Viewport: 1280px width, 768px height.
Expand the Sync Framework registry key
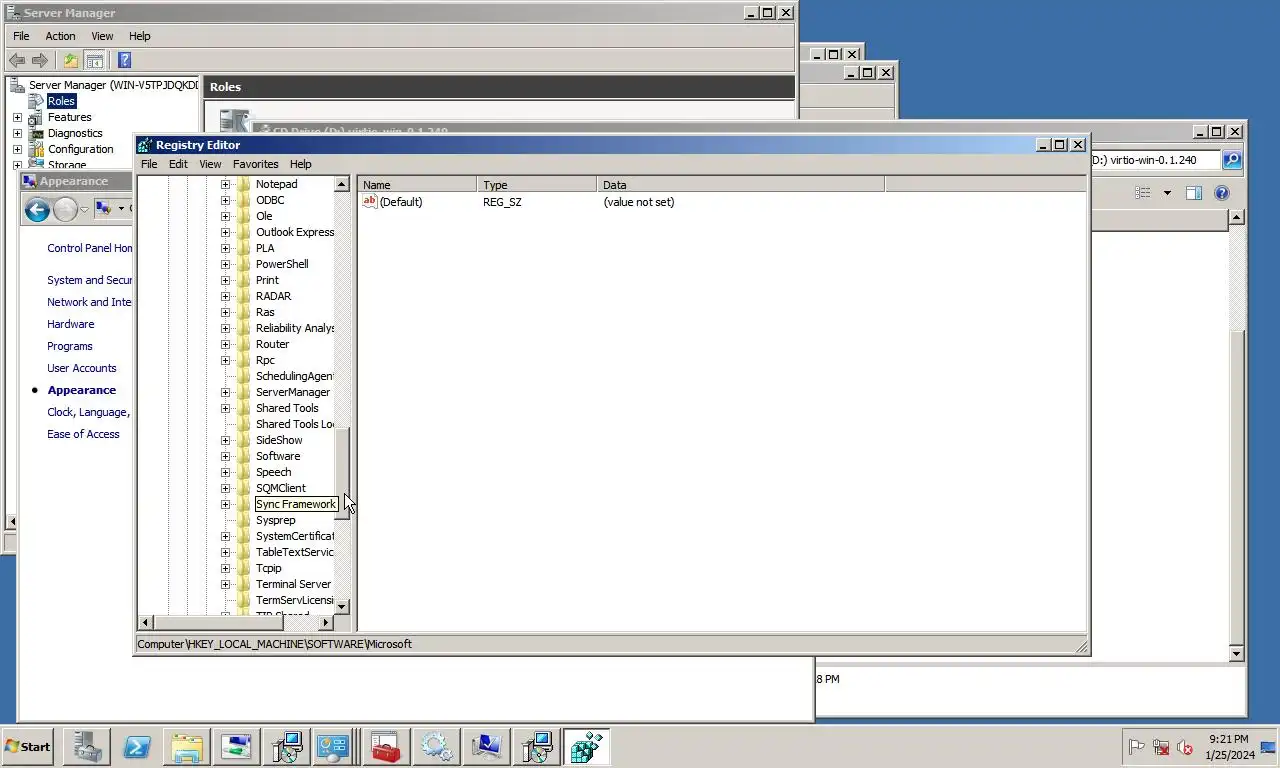pos(225,504)
